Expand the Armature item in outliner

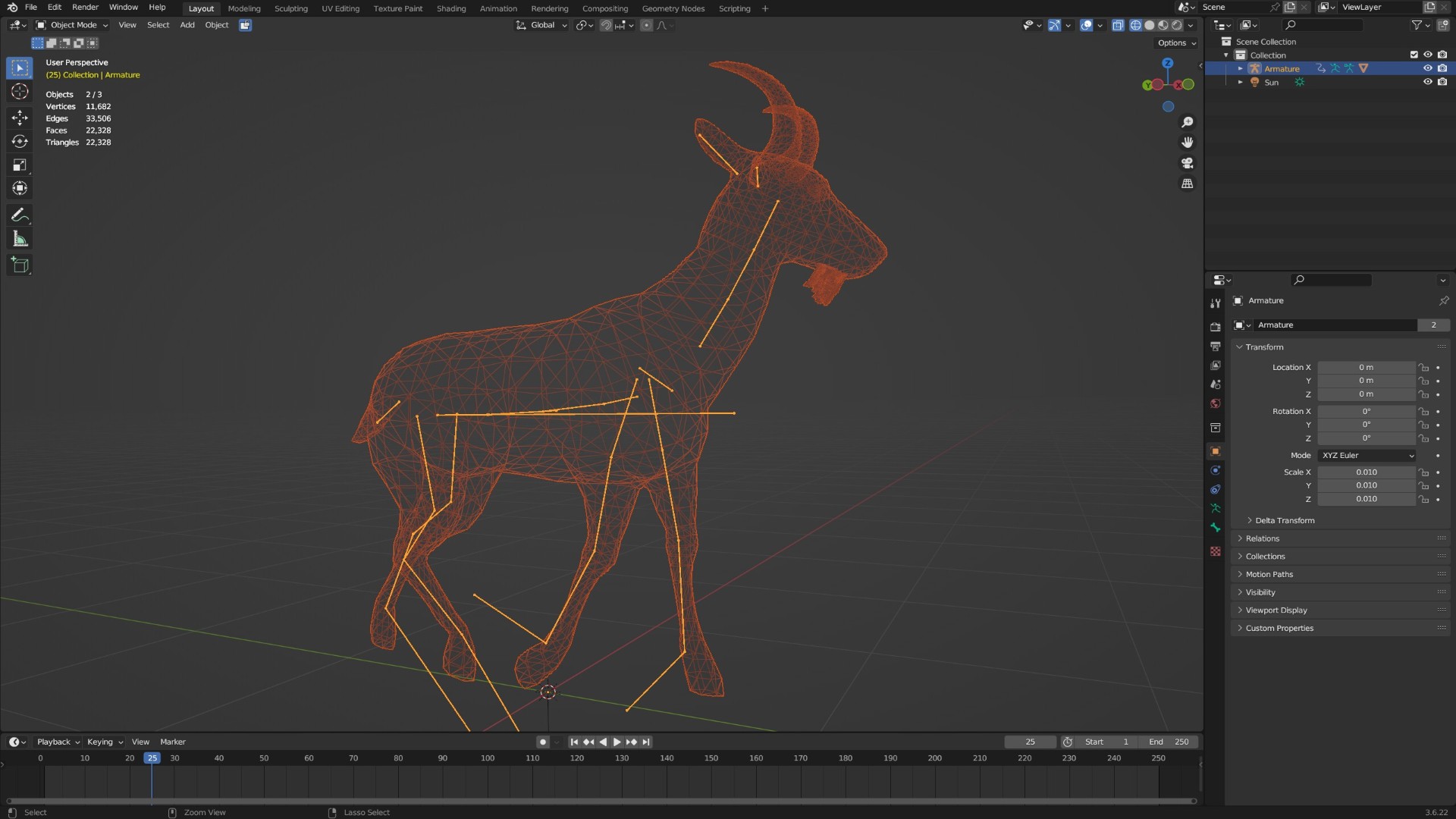click(x=1241, y=68)
